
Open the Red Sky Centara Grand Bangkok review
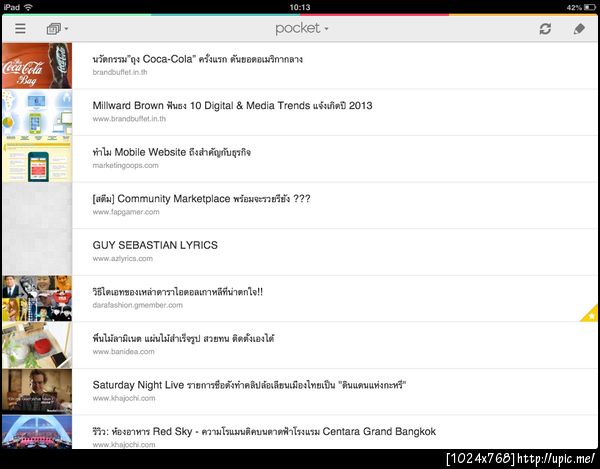tap(264, 432)
